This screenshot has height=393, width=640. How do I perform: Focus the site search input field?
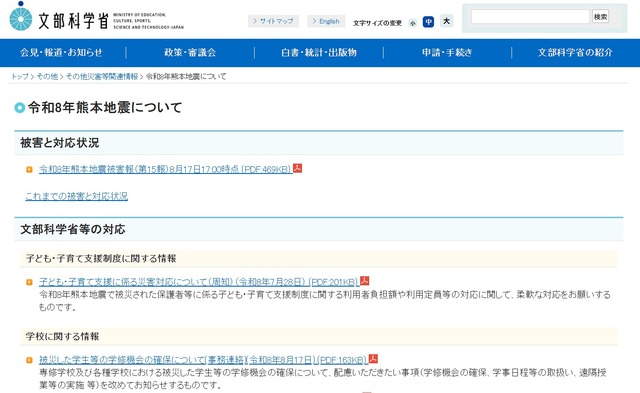tap(530, 17)
